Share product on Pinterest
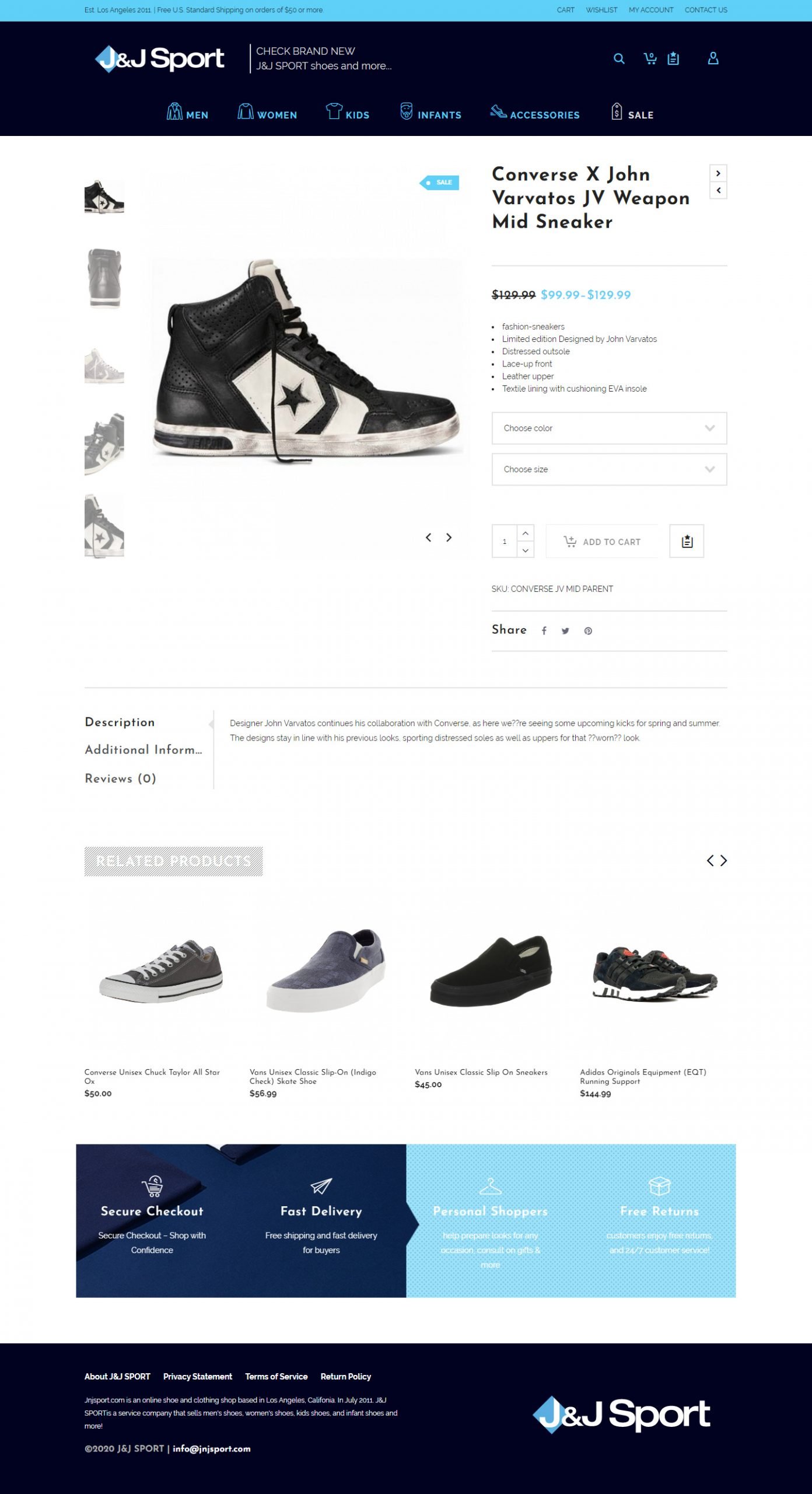Screen dimensions: 812x1494 point(588,631)
